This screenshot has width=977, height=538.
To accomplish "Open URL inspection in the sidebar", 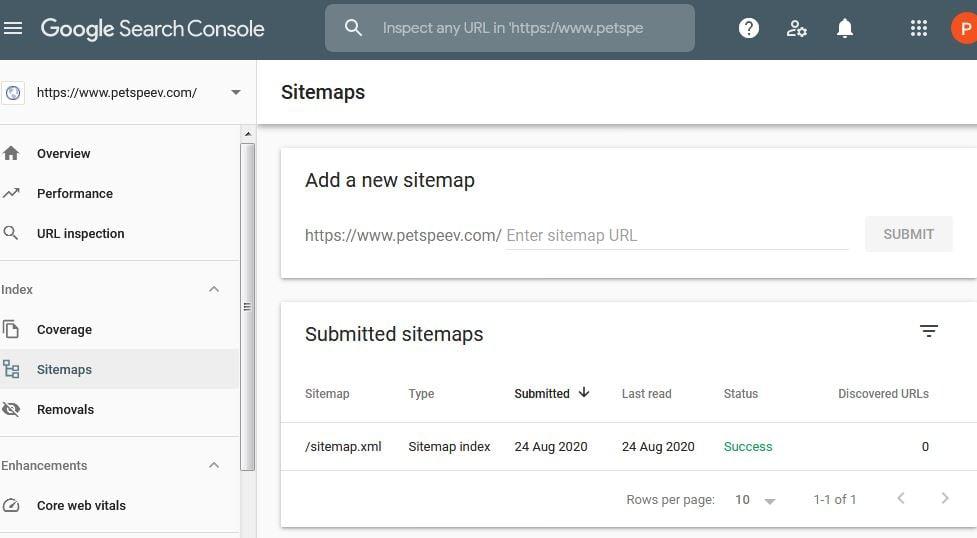I will pos(119,233).
